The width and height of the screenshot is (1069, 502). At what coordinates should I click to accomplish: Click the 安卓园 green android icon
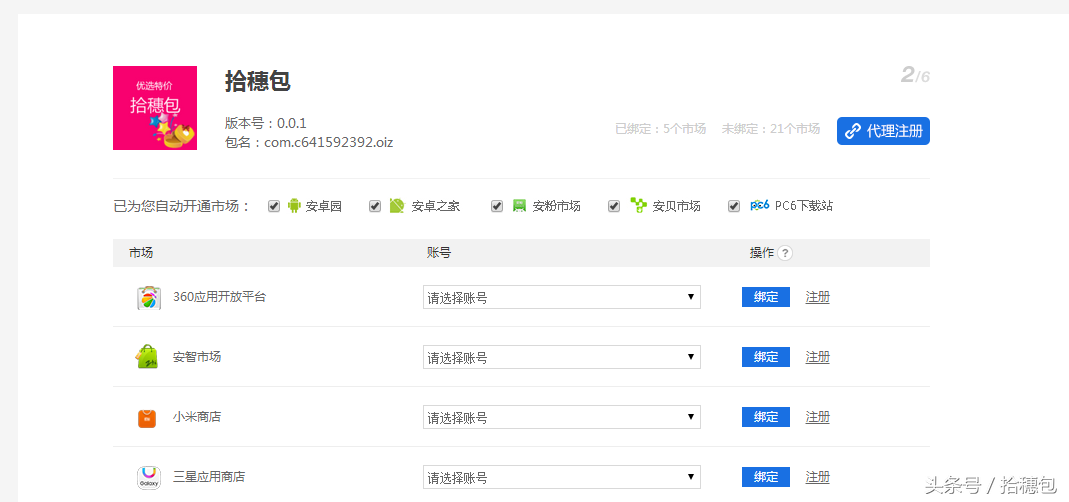tap(294, 205)
